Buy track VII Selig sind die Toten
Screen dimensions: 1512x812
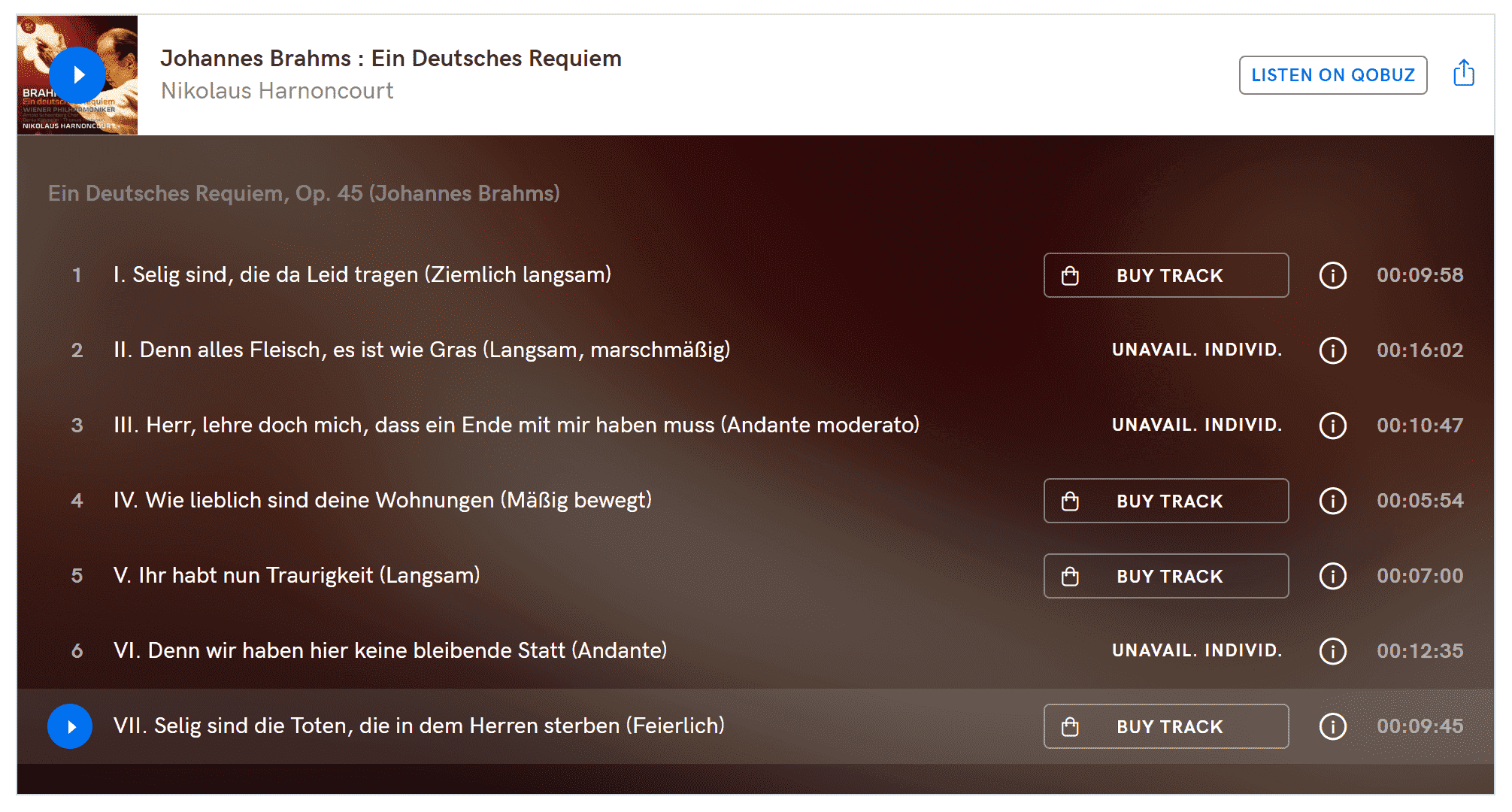1165,726
